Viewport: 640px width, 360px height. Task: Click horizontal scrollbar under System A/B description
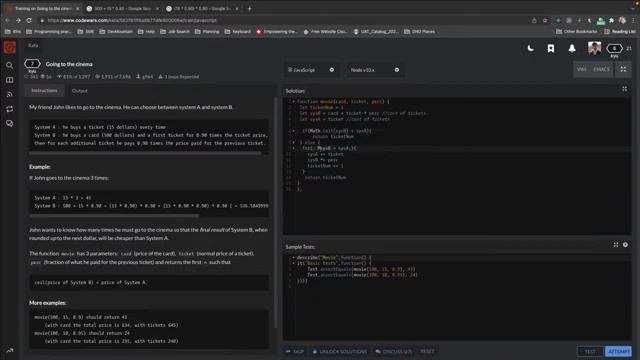tap(145, 153)
